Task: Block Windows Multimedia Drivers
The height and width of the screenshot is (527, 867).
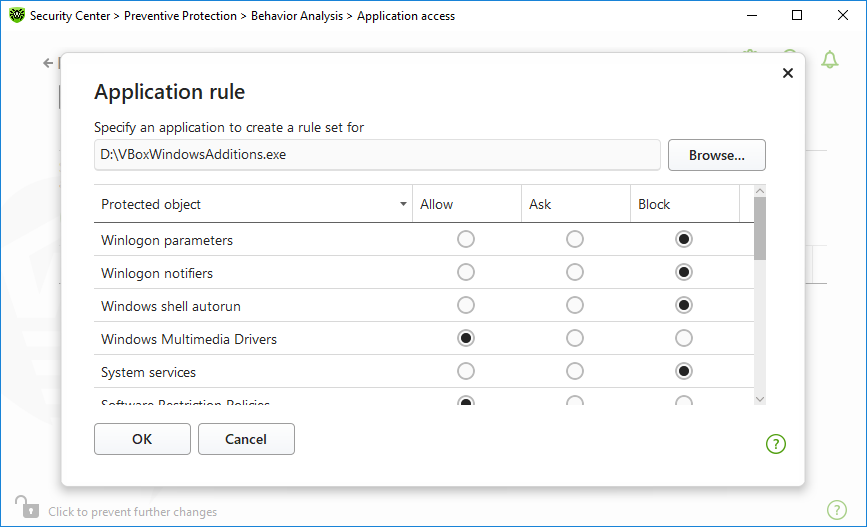Action: pos(683,338)
